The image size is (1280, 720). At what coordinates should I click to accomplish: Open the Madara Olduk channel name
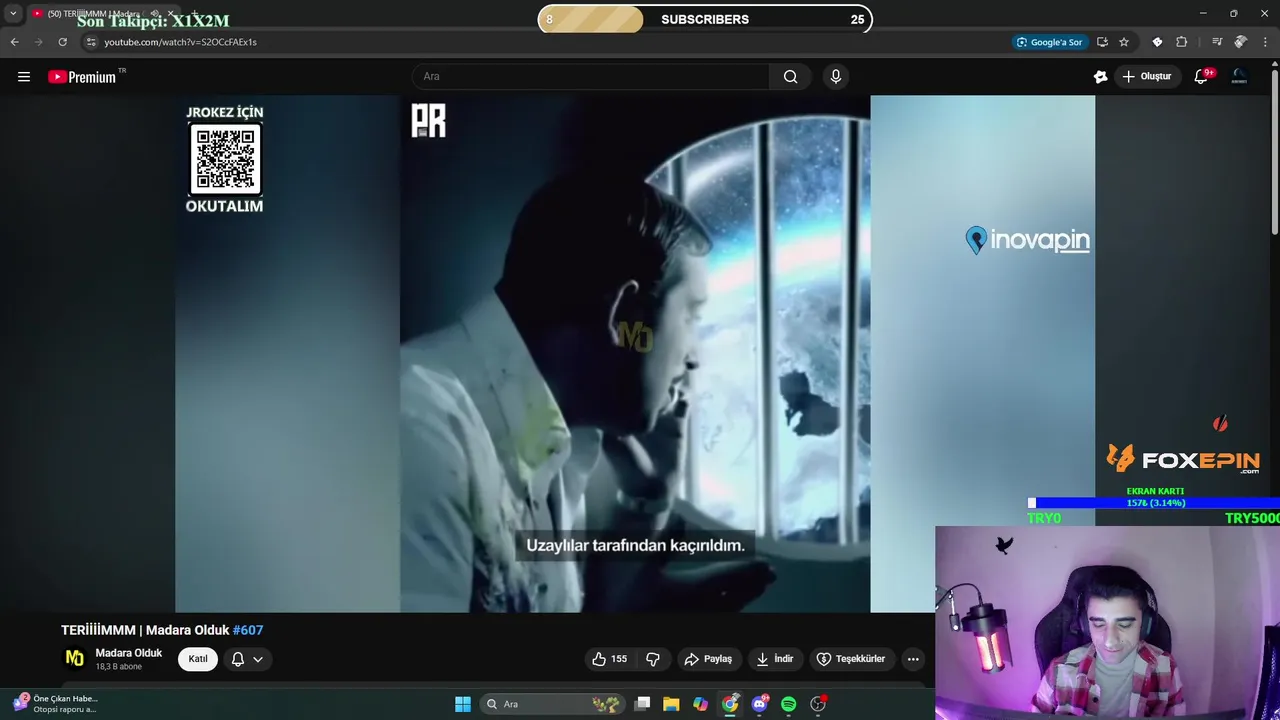129,653
